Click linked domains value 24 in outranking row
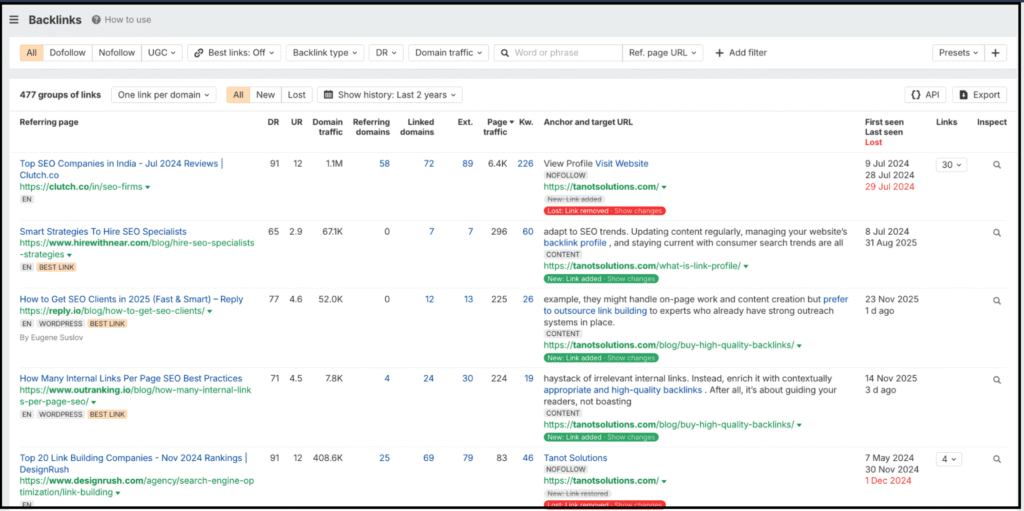The height and width of the screenshot is (511, 1024). 428,378
